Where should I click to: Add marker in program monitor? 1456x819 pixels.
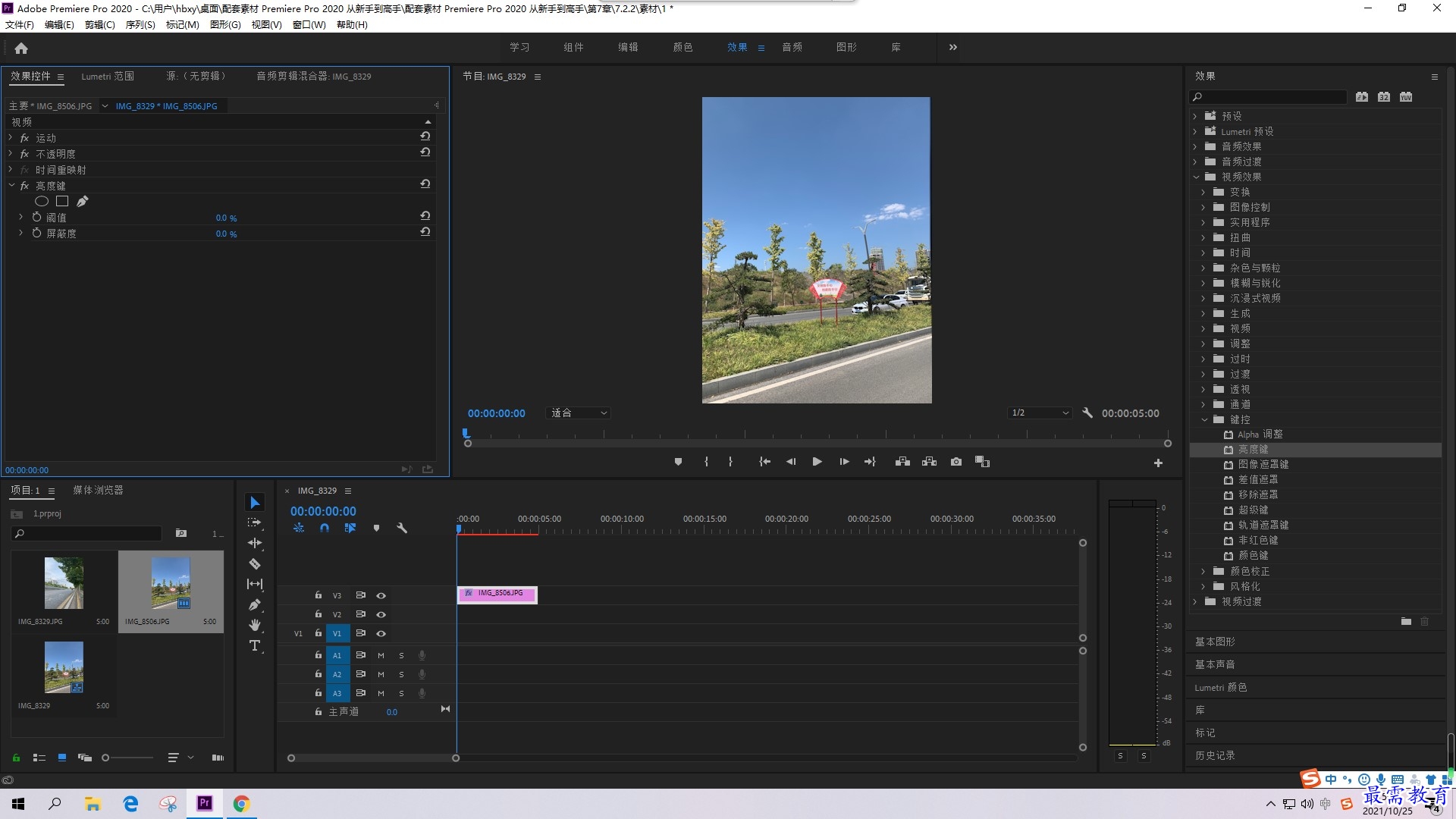[x=678, y=462]
